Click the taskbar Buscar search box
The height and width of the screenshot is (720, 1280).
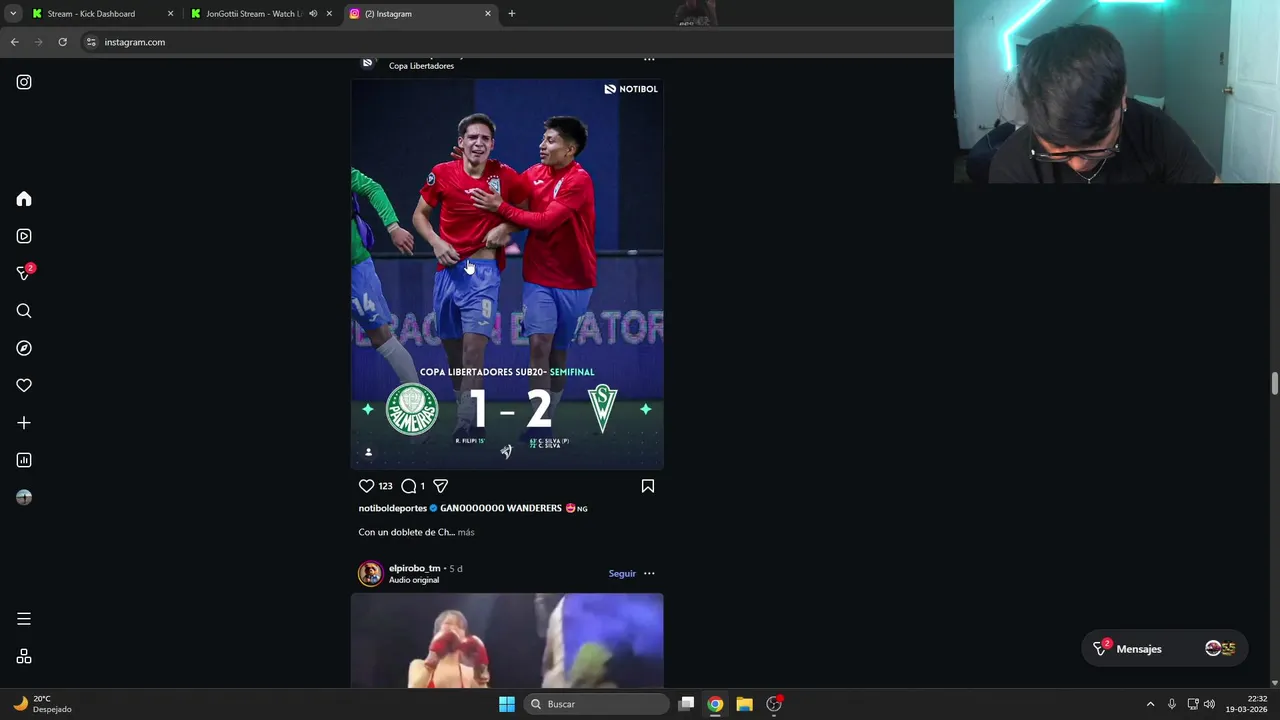pos(596,704)
